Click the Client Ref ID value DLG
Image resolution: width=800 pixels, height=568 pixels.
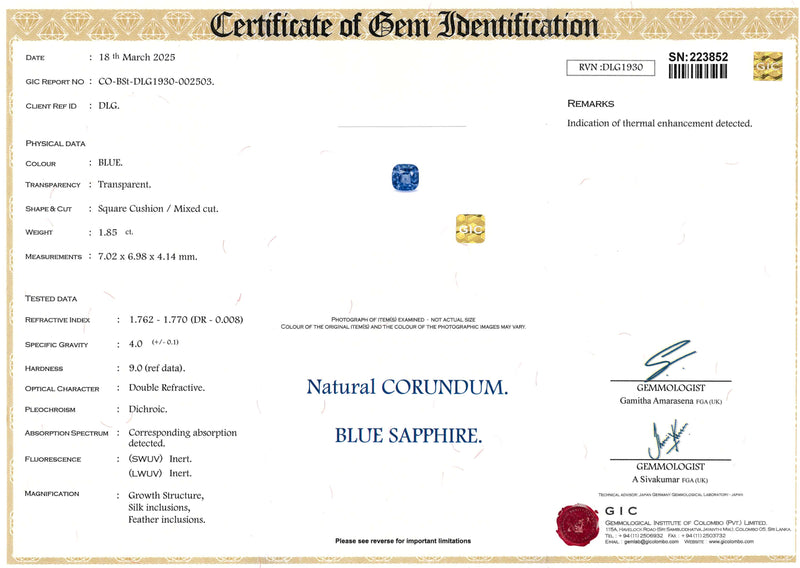pyautogui.click(x=109, y=106)
